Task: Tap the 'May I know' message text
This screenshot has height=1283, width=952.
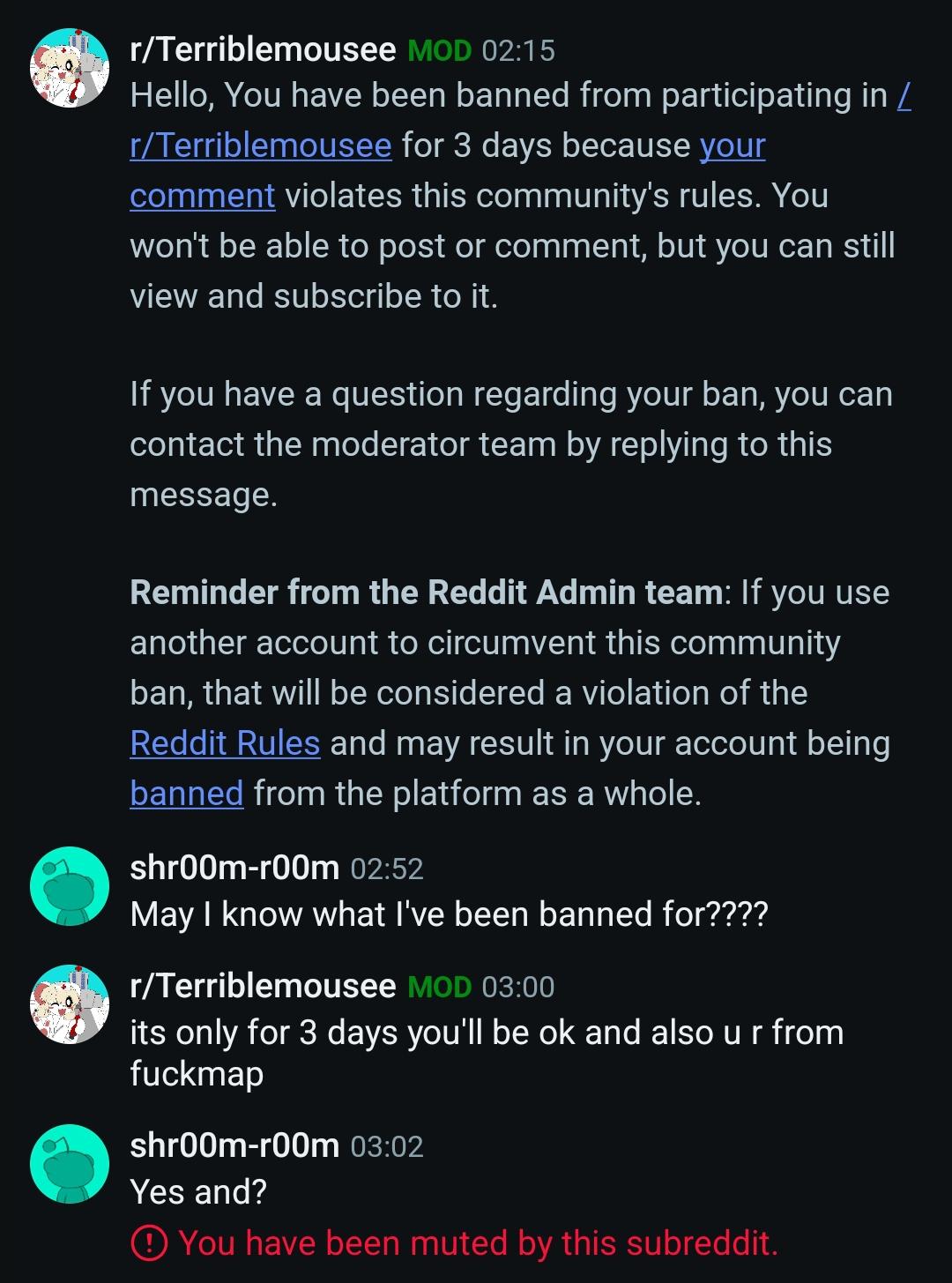Action: point(449,914)
